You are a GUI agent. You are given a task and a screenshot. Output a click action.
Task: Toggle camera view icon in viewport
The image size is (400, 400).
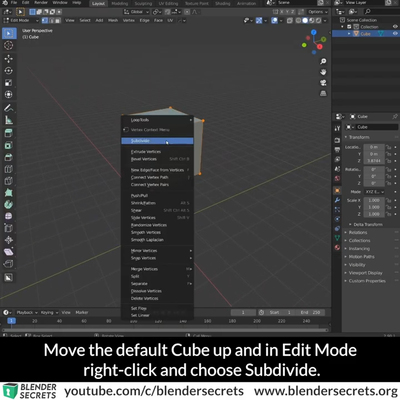tap(323, 83)
